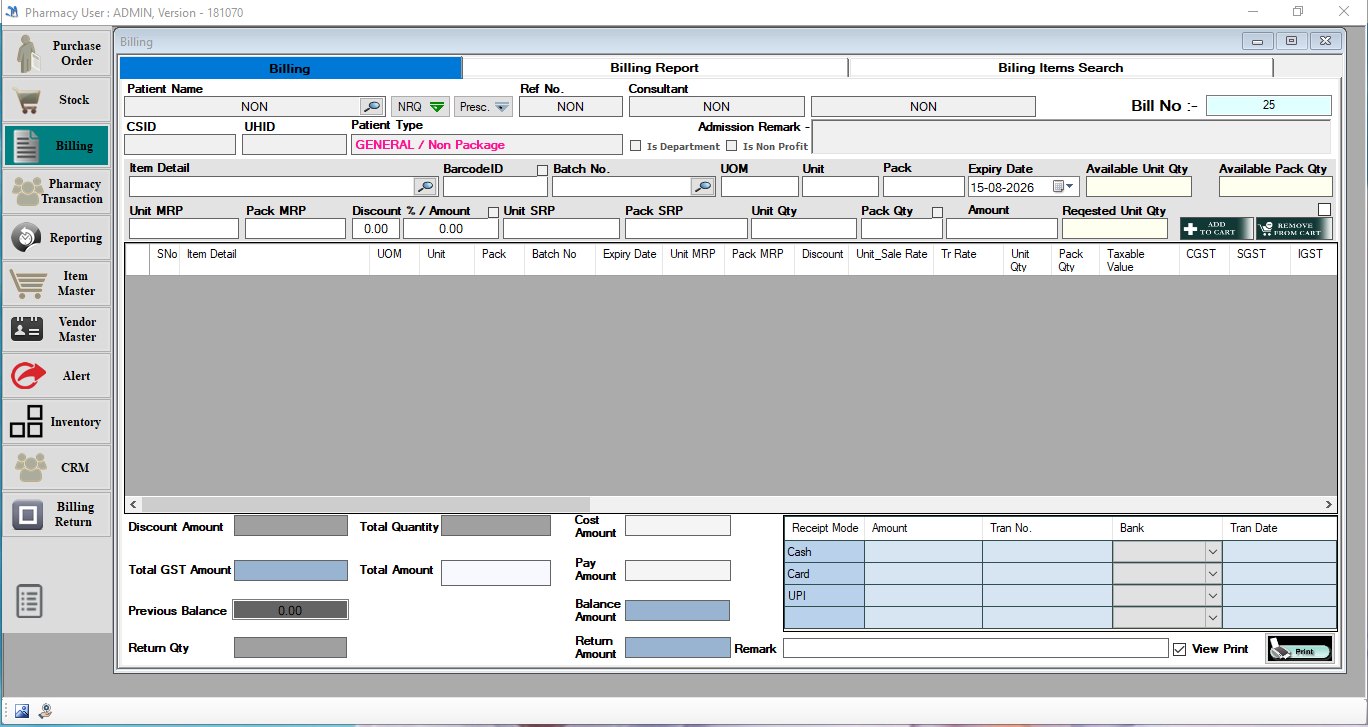Open the Alert module

tap(56, 376)
